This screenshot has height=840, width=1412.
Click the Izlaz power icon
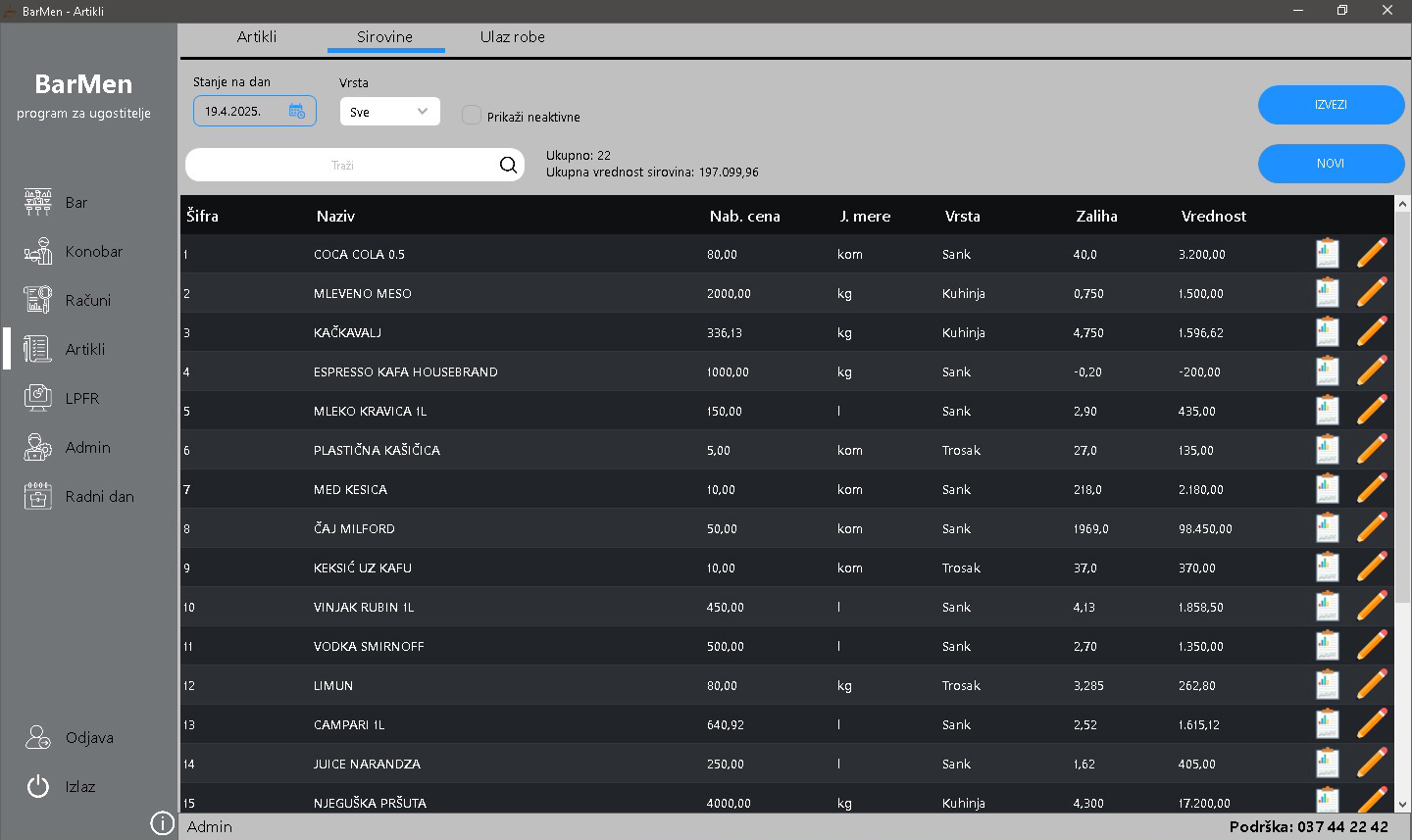click(x=38, y=786)
